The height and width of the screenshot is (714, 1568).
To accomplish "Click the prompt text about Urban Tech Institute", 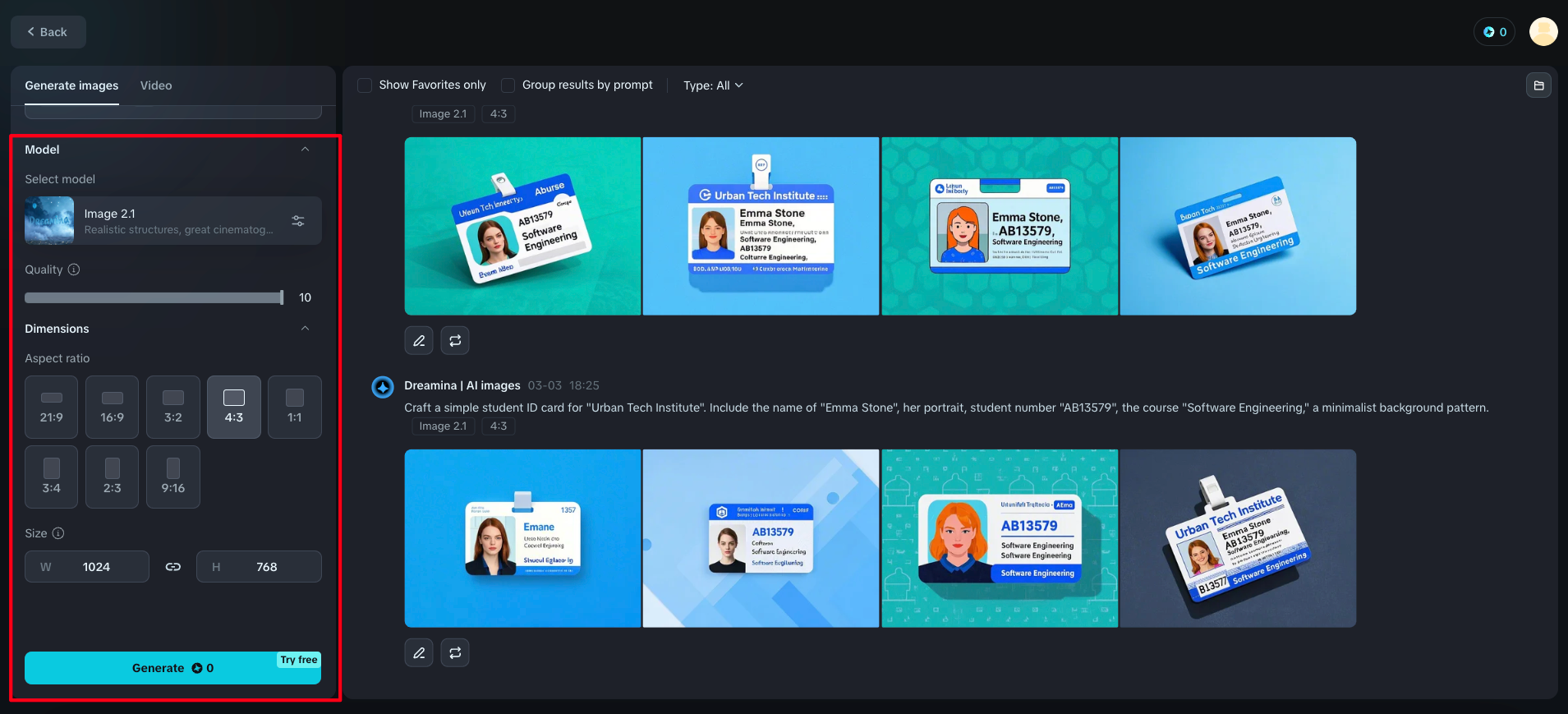I will 946,408.
